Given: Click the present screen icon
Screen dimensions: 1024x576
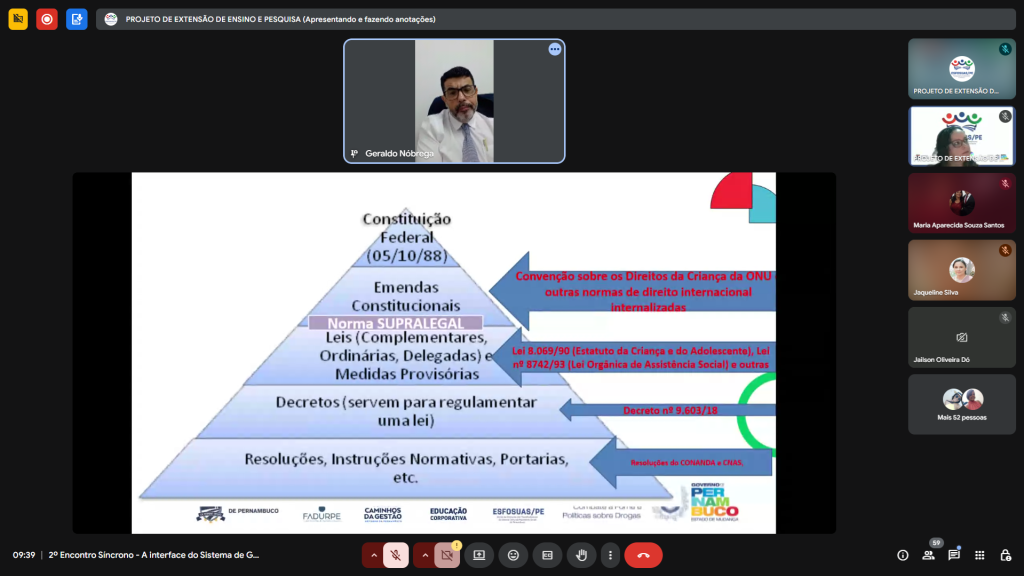Looking at the screenshot, I should click(479, 555).
